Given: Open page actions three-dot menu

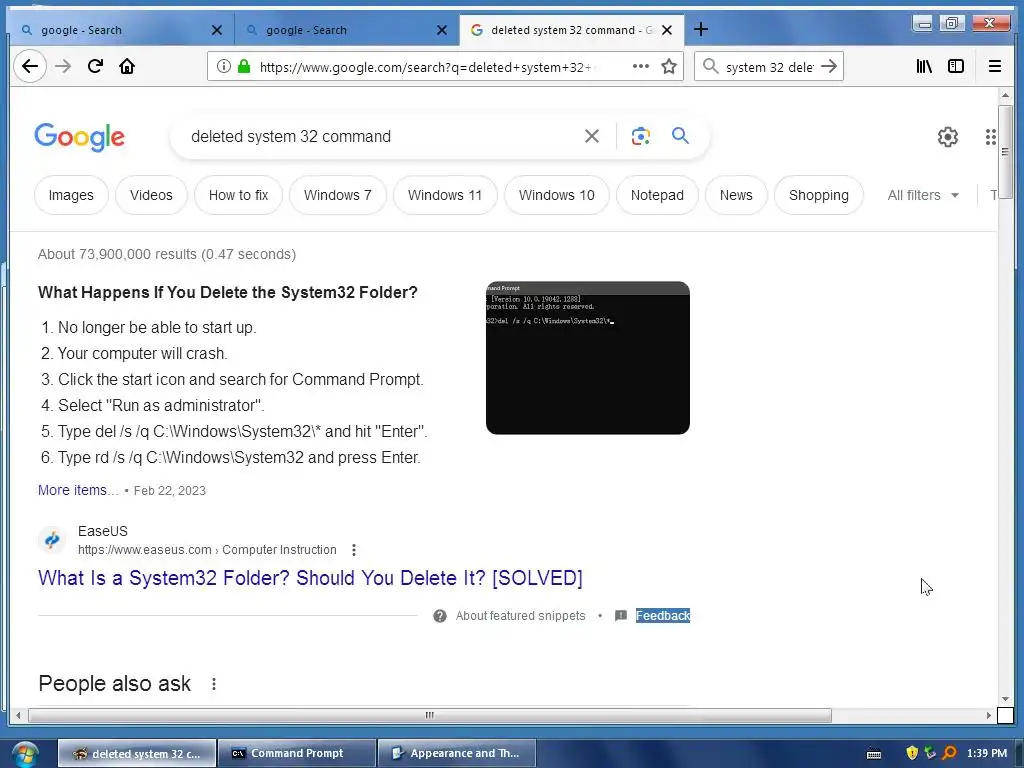Looking at the screenshot, I should coord(641,66).
